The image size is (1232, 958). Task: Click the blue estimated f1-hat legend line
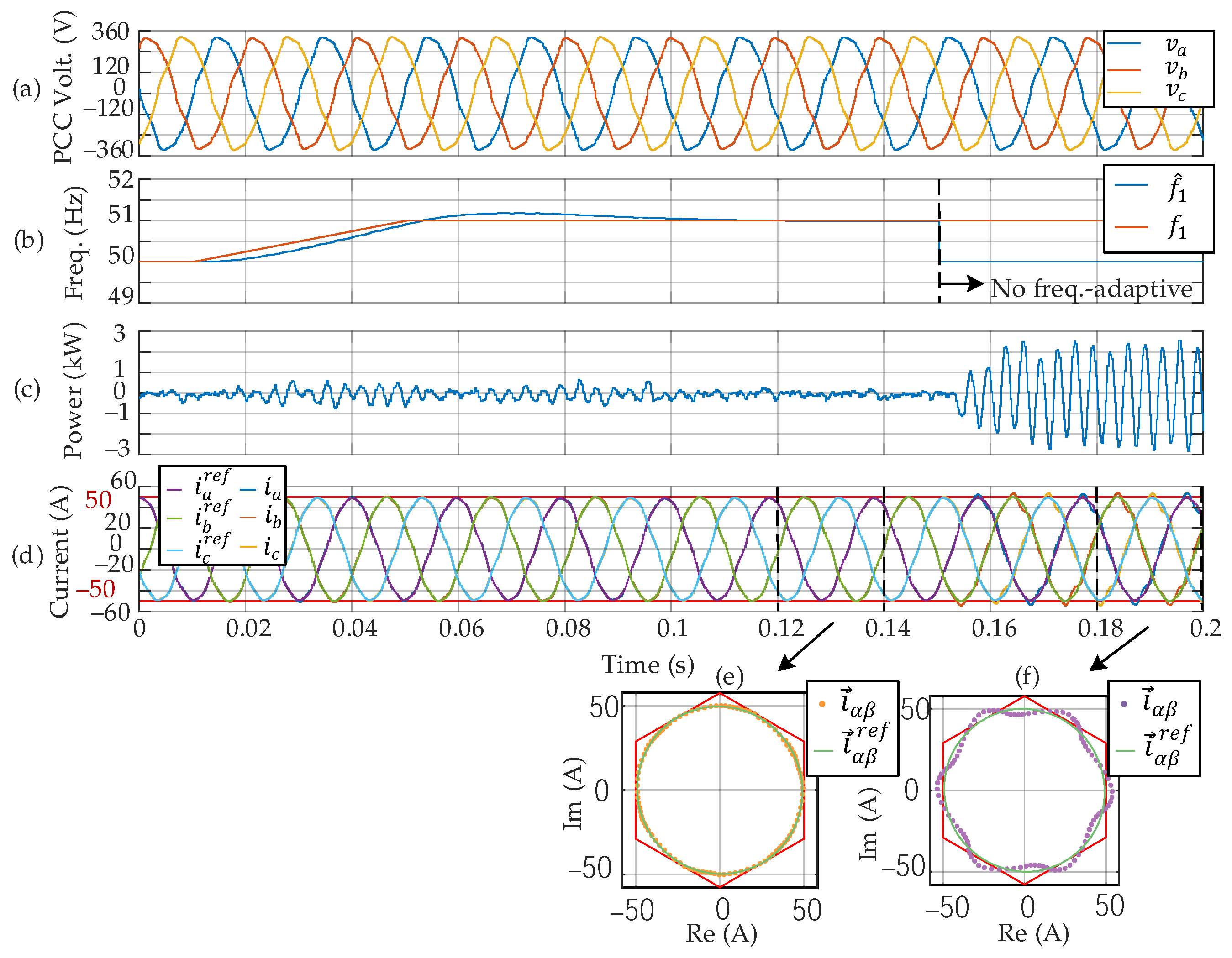point(1131,185)
